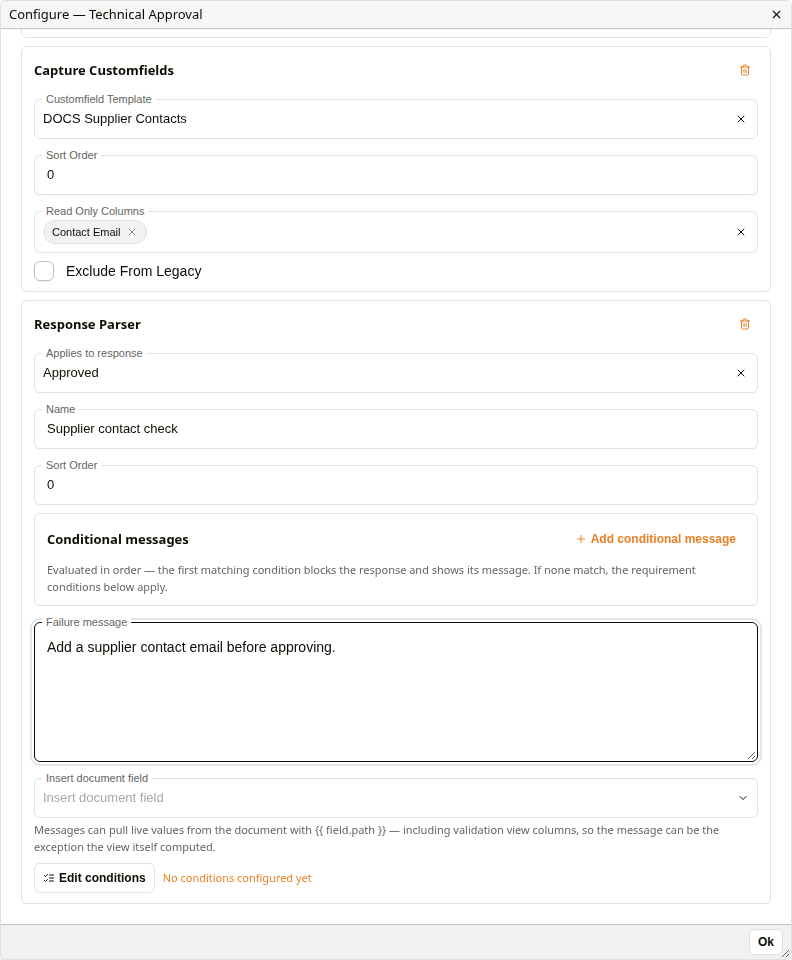Clear the Applies to response value
Image resolution: width=792 pixels, height=960 pixels.
tap(741, 373)
